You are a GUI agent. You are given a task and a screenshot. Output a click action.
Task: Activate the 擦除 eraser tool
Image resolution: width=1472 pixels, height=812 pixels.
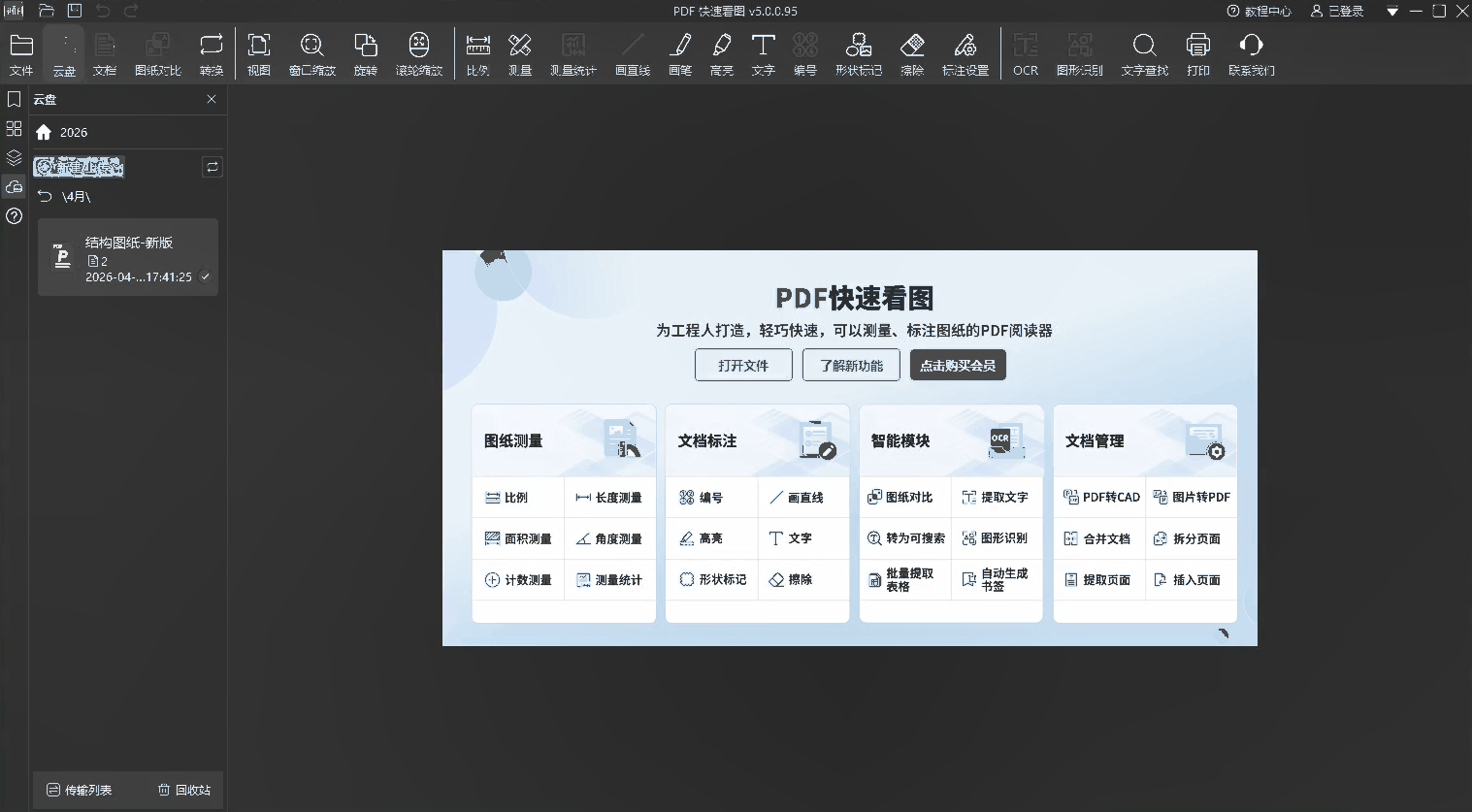pyautogui.click(x=912, y=54)
